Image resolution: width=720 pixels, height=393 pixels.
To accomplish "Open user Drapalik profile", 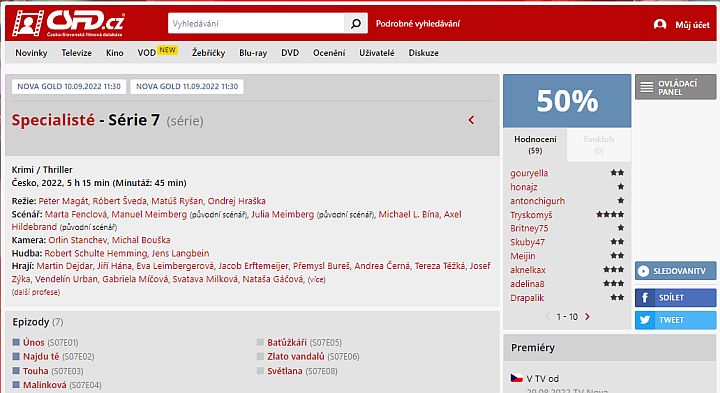I will pyautogui.click(x=527, y=298).
